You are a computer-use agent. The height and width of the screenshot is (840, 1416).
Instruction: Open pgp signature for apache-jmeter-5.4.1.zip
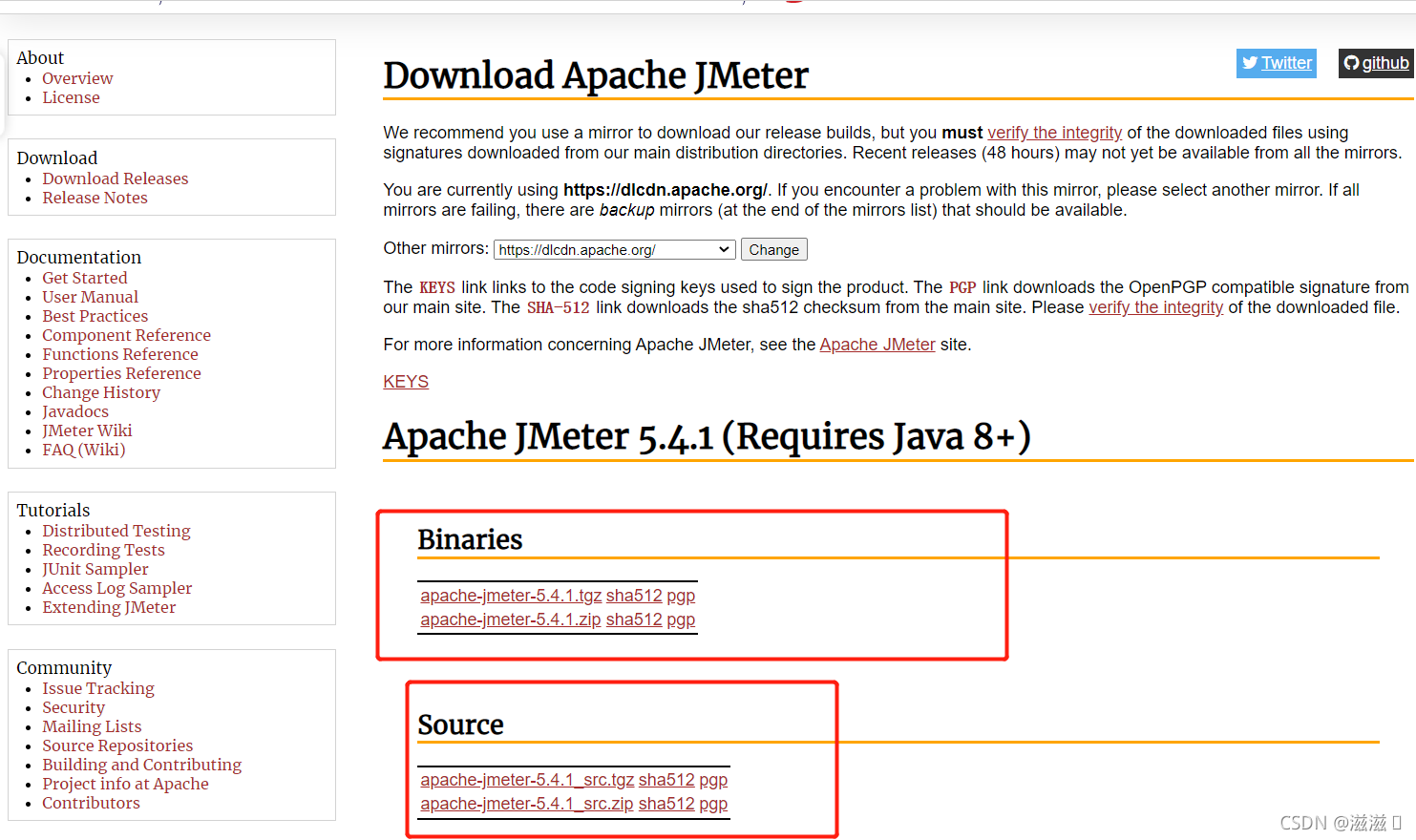click(x=681, y=619)
